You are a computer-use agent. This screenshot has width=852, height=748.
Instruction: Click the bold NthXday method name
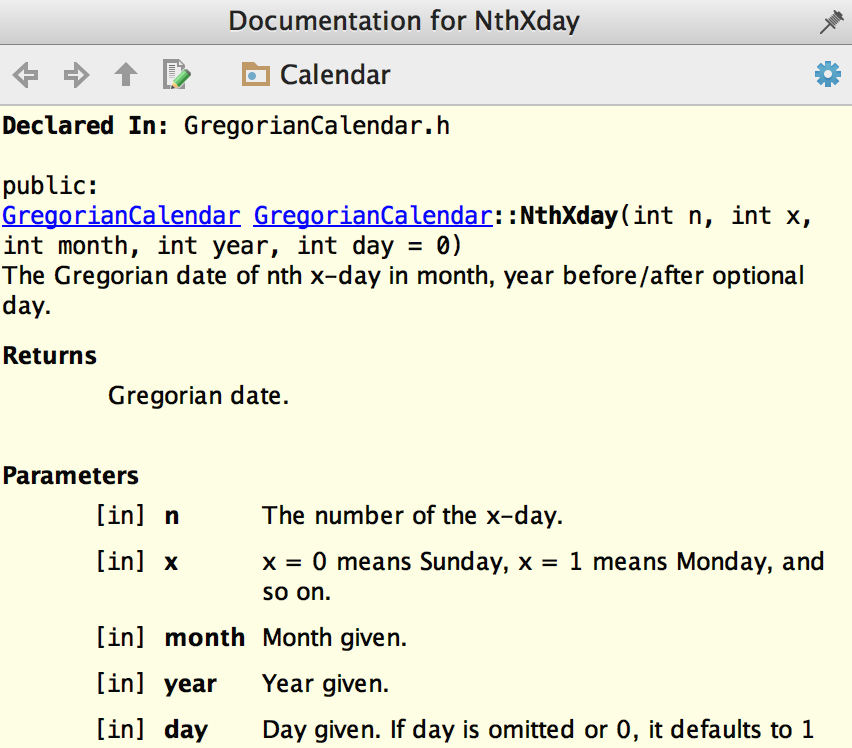tap(569, 215)
